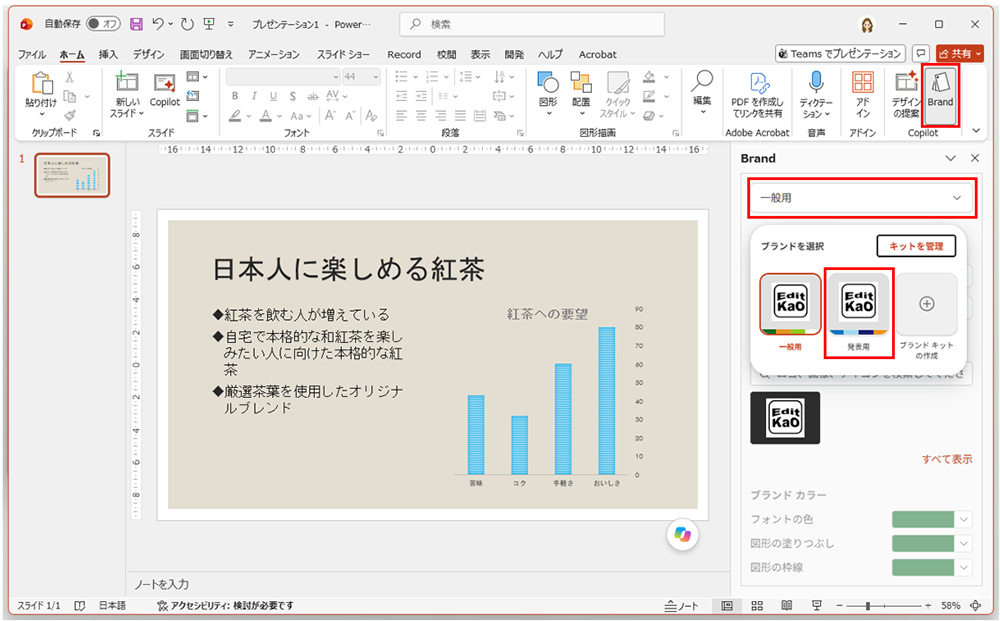Apply text shadow S icon

[292, 96]
